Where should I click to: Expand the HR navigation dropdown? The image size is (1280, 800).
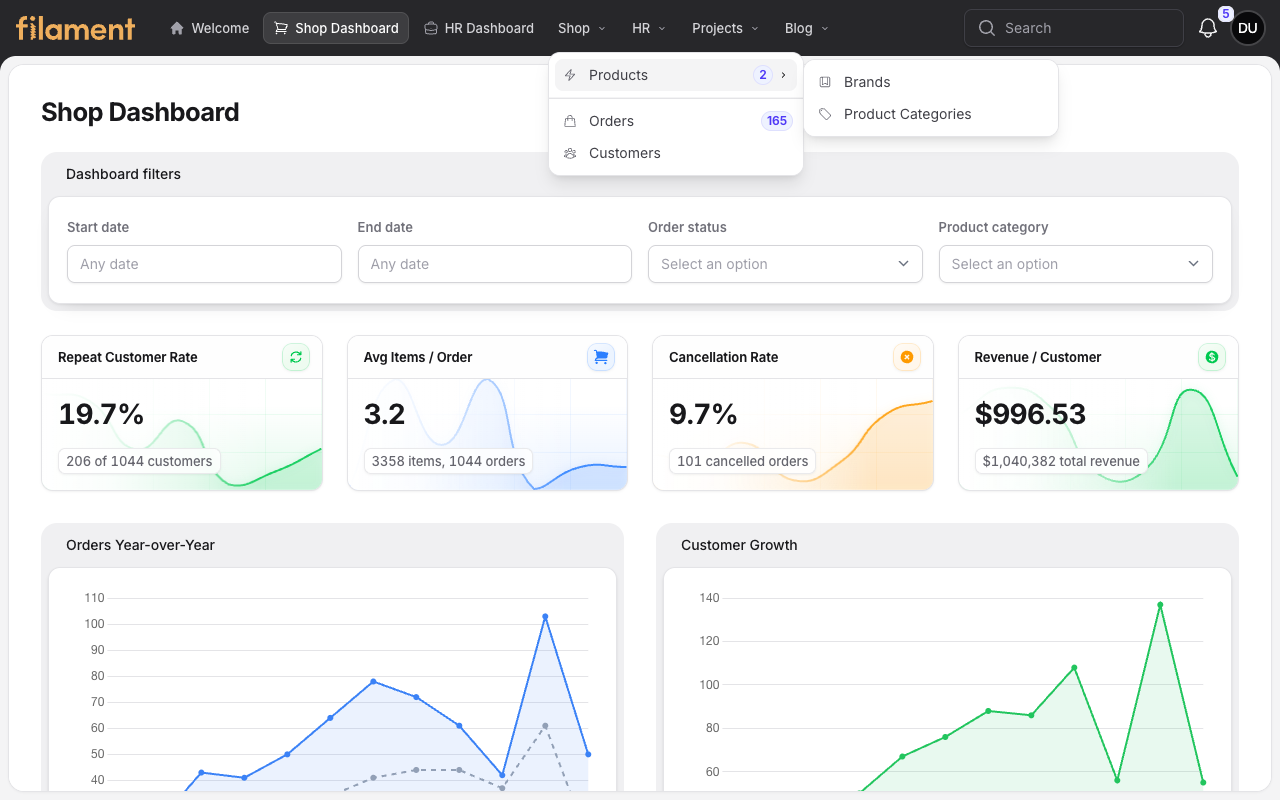click(649, 28)
